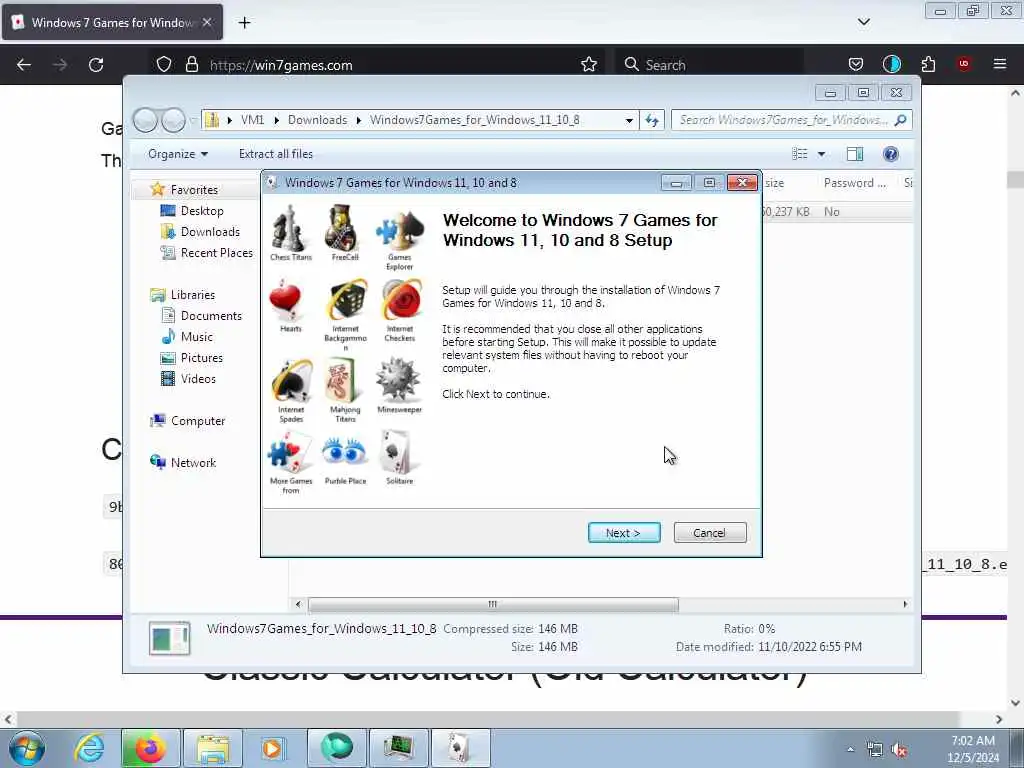Show hidden system tray icons
This screenshot has width=1024, height=768.
(x=850, y=750)
